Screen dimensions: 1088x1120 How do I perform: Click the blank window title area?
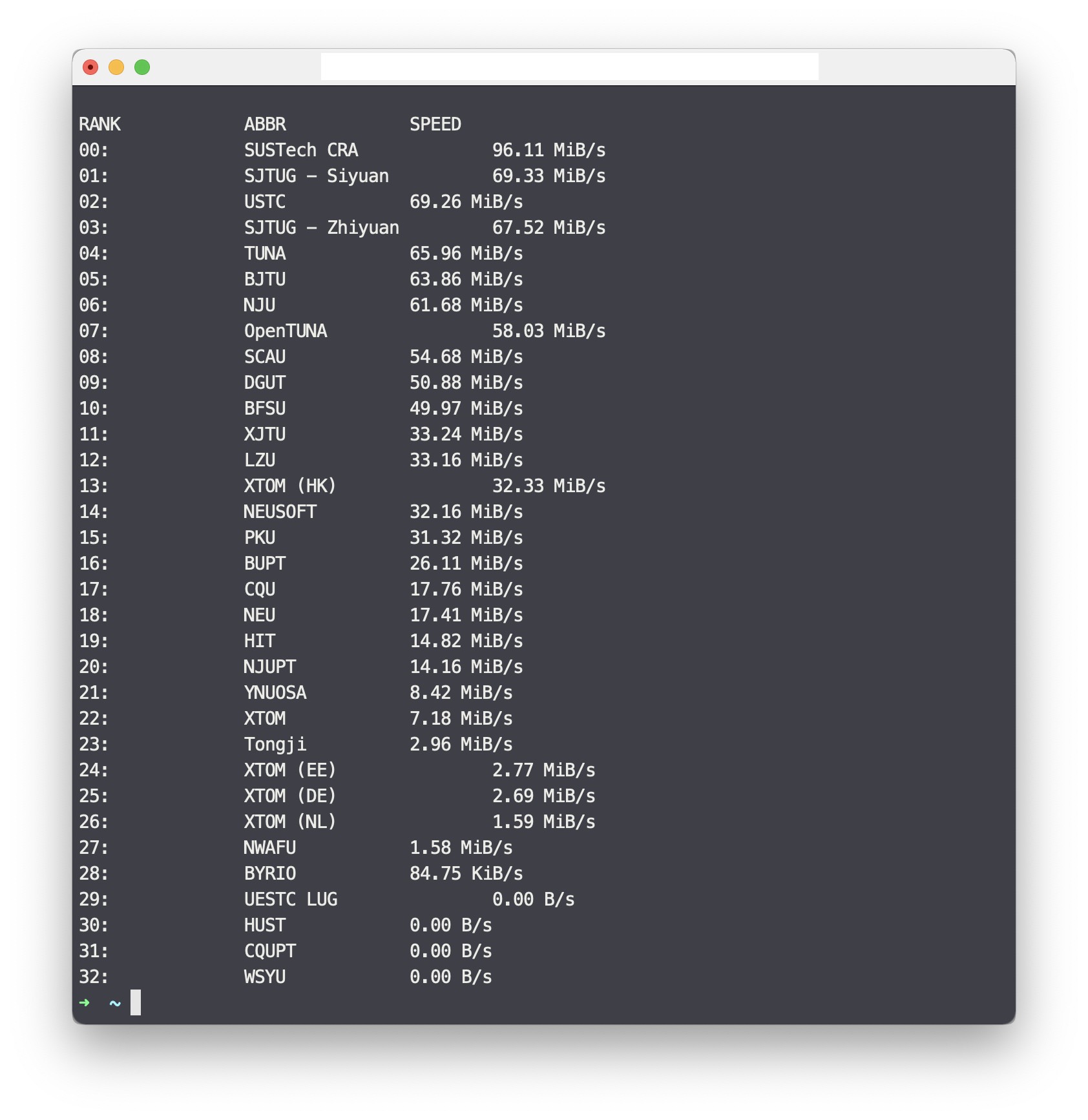pos(569,67)
